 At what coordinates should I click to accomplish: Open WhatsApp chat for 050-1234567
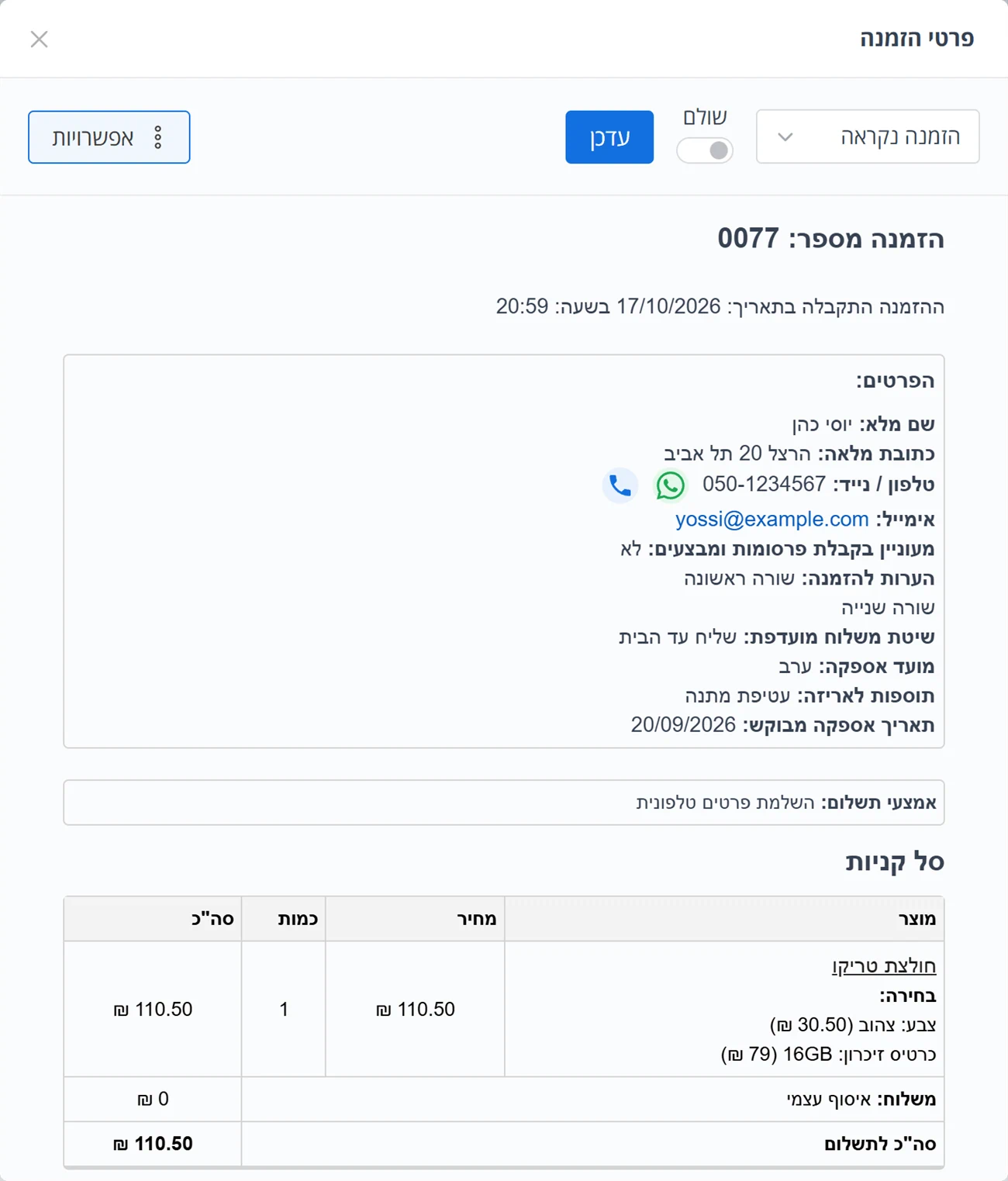pyautogui.click(x=670, y=485)
